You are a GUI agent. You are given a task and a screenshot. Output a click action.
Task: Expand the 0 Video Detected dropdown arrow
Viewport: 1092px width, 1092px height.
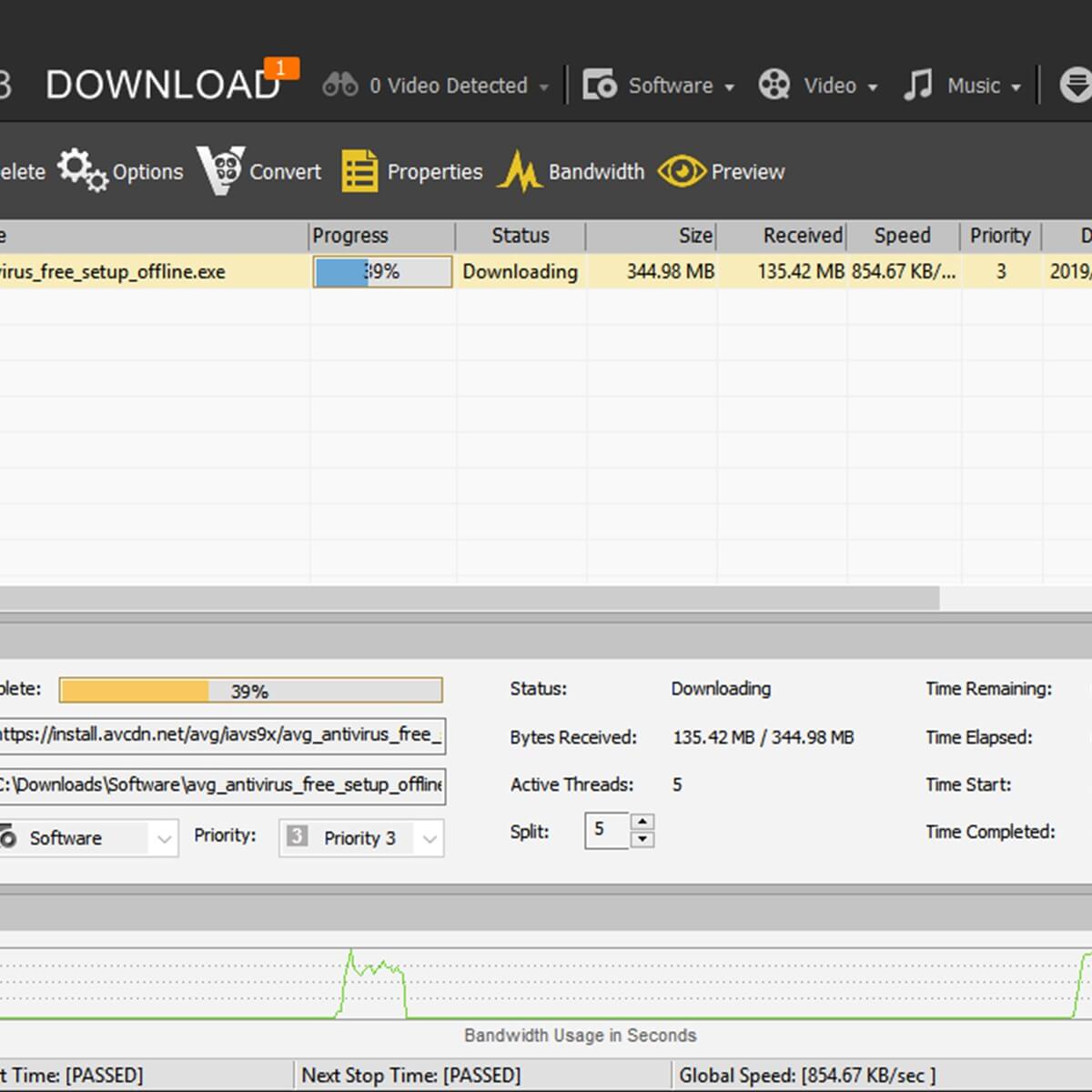pyautogui.click(x=543, y=88)
